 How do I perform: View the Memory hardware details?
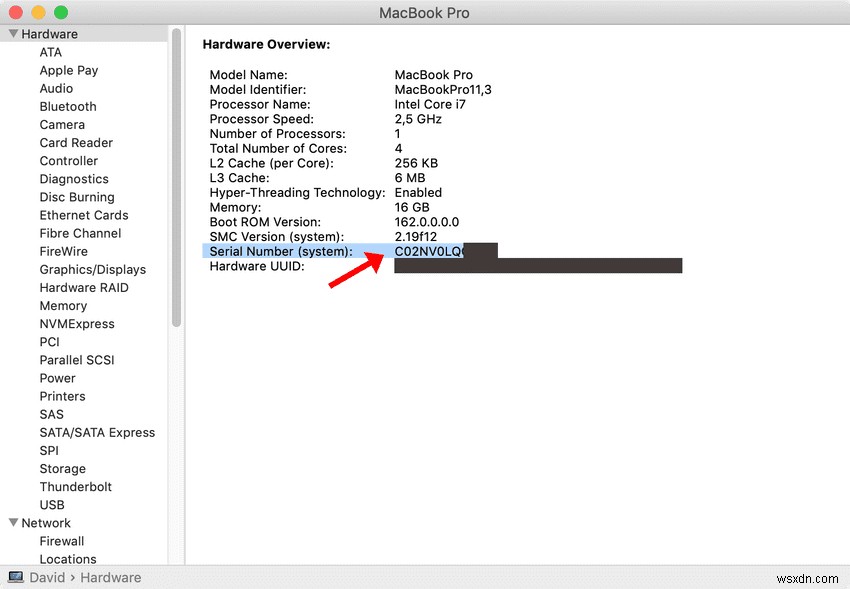click(63, 305)
